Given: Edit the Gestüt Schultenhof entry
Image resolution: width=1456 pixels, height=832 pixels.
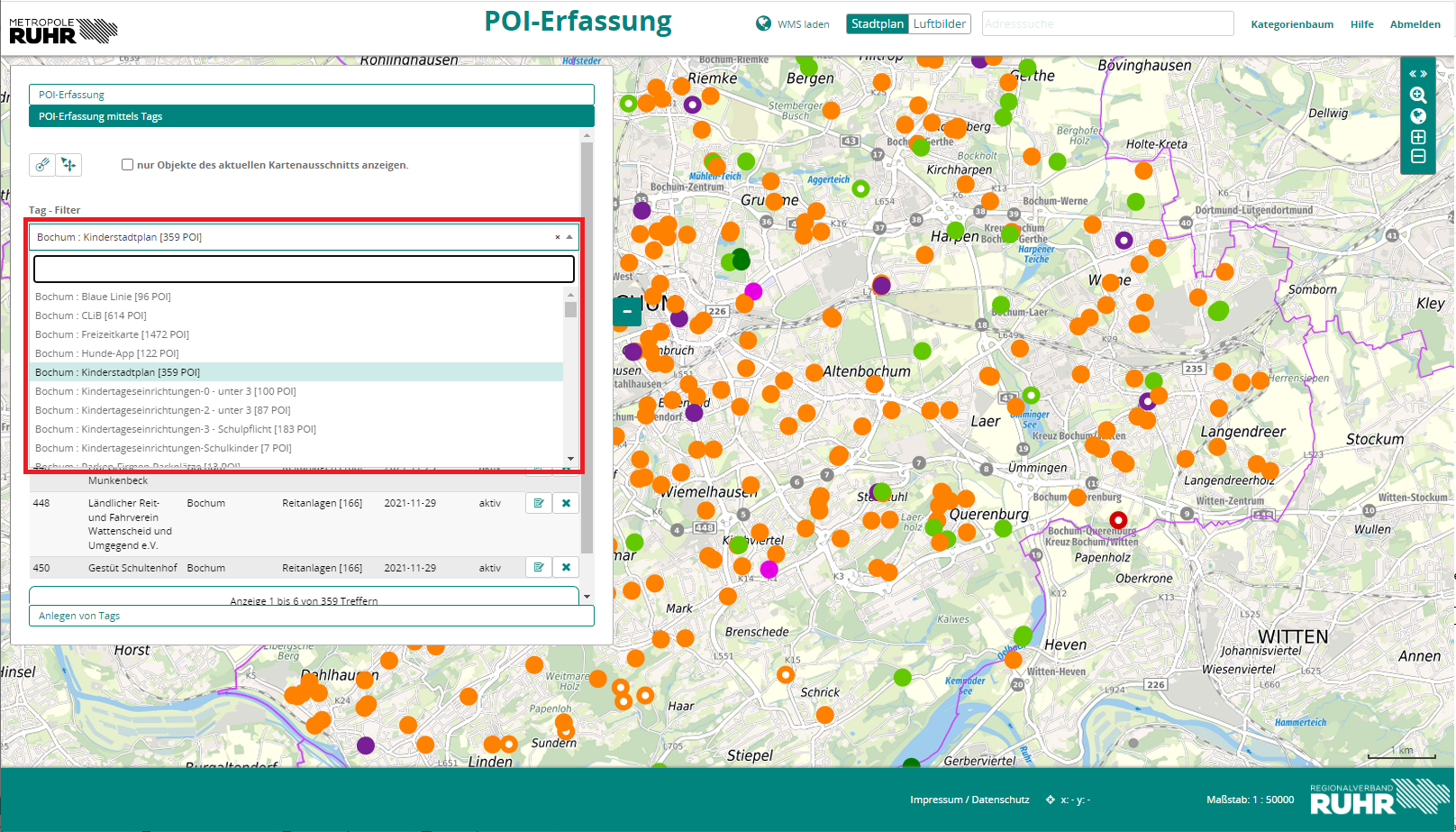Looking at the screenshot, I should [x=539, y=567].
